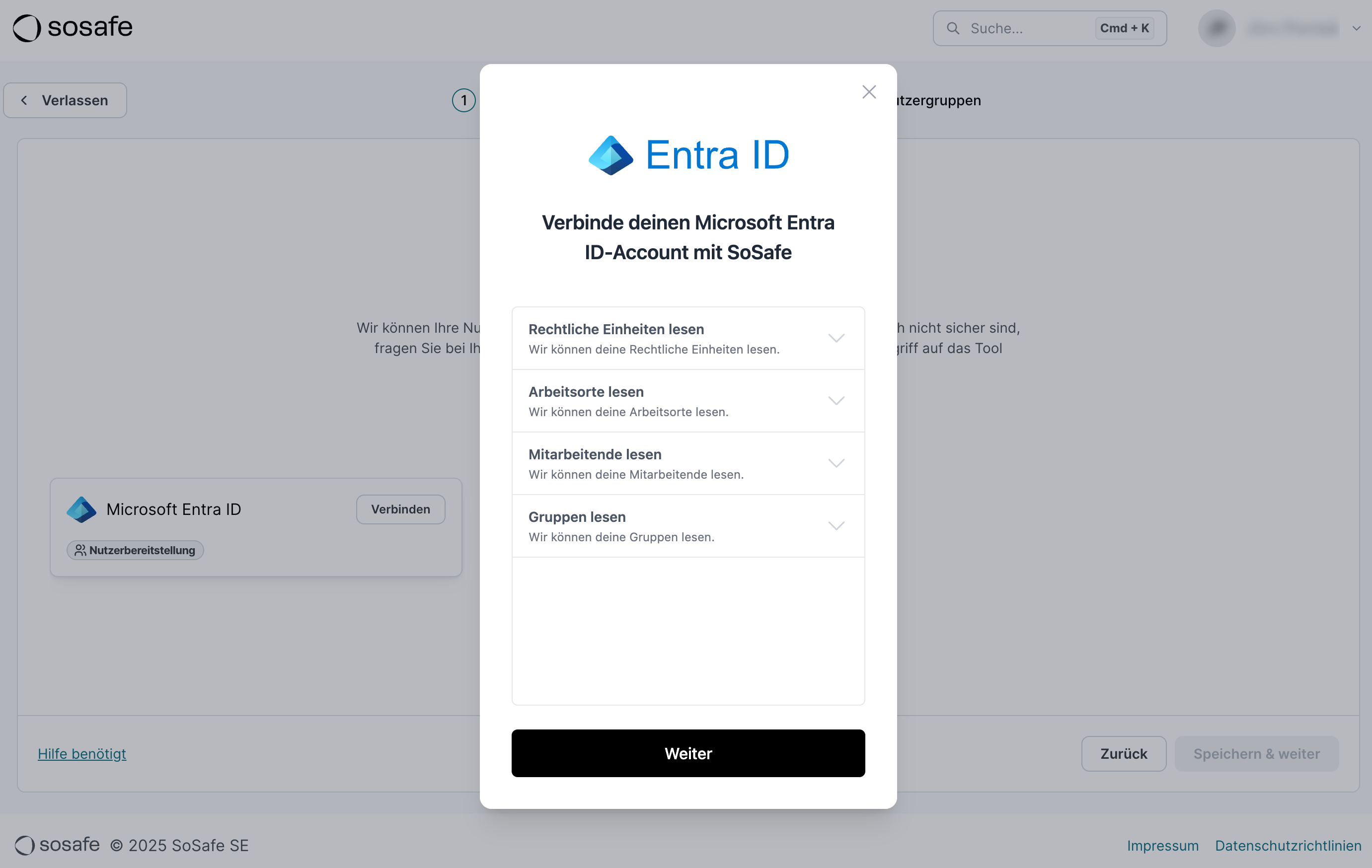
Task: Open the Hilfe benötigt link
Action: [81, 753]
